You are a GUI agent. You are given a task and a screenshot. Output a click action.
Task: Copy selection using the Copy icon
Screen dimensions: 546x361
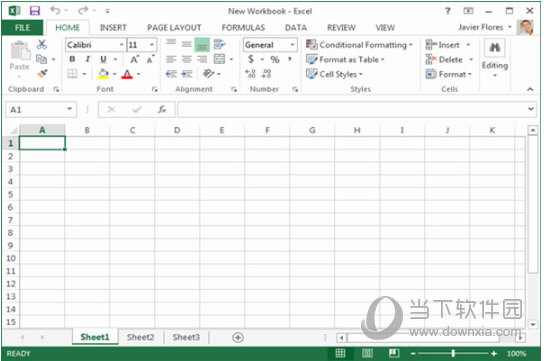coord(41,59)
